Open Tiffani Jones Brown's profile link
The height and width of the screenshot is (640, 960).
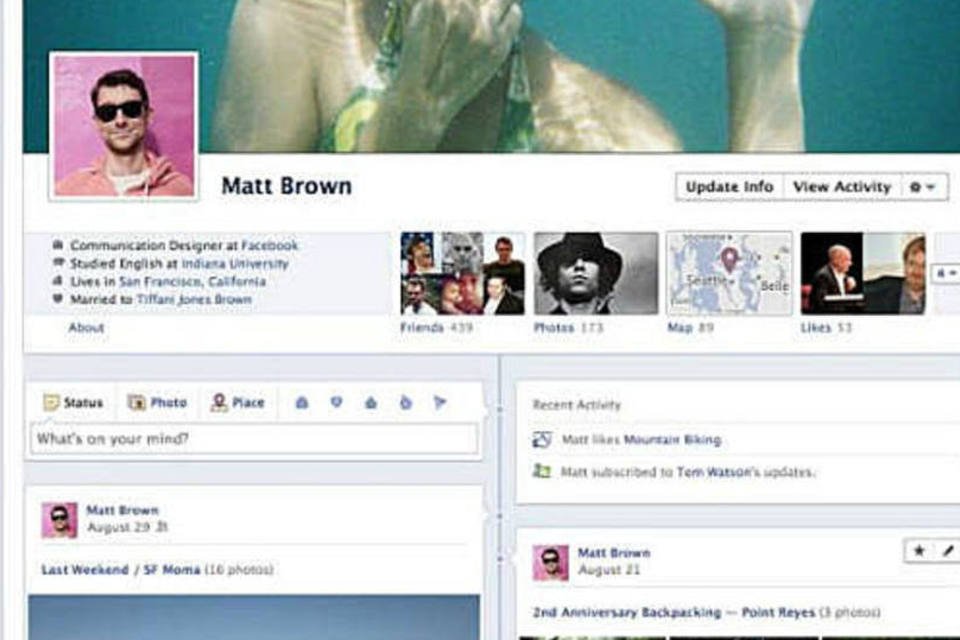point(194,299)
